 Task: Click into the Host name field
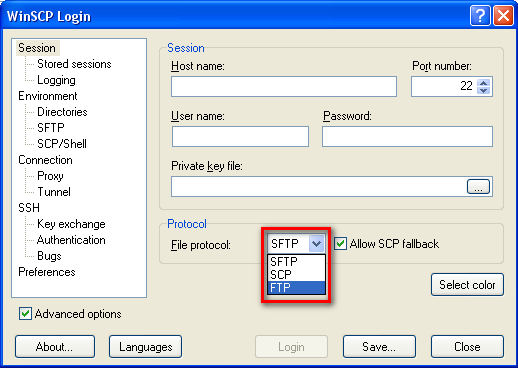tap(284, 87)
